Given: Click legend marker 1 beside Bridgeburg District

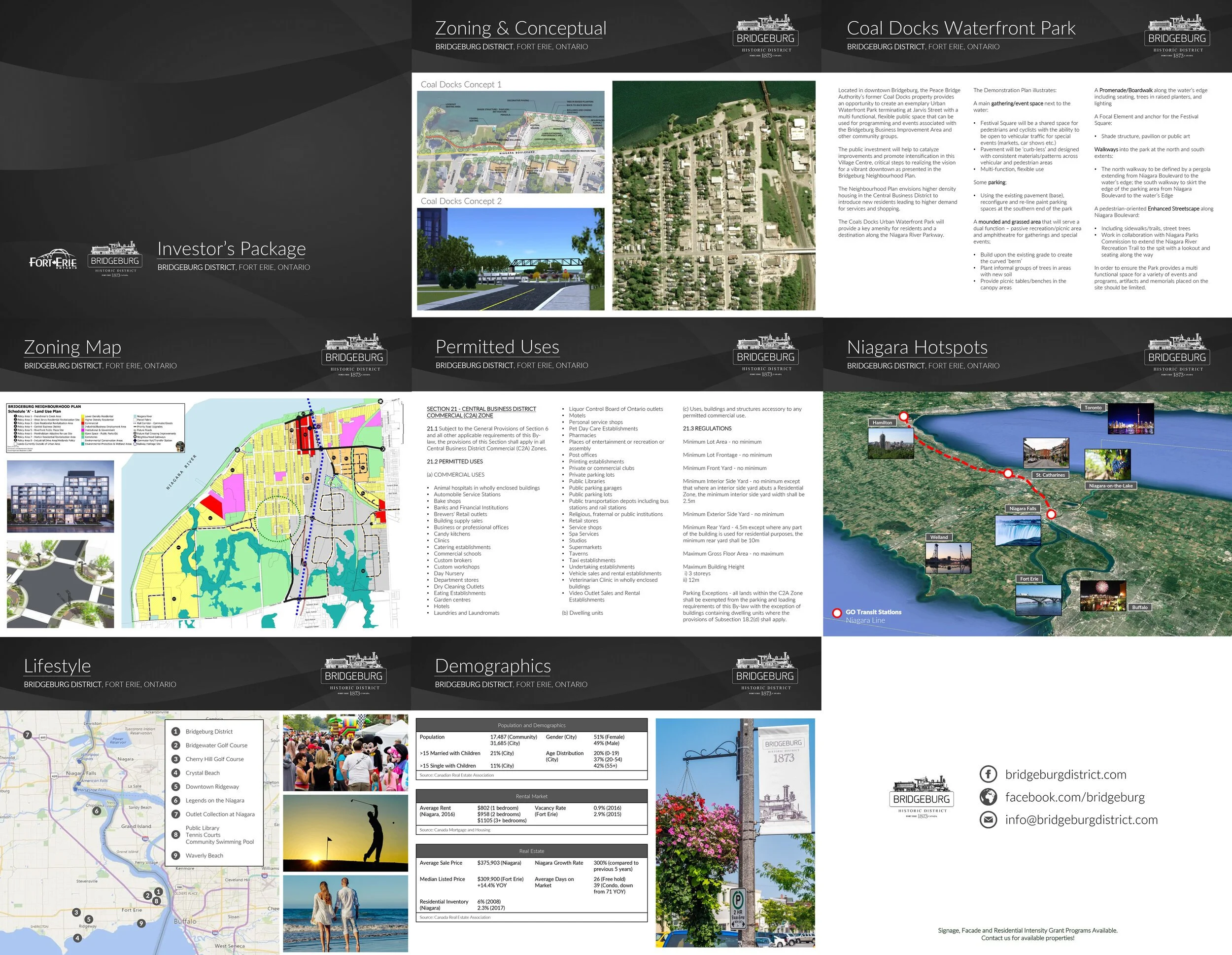Looking at the screenshot, I should (175, 732).
